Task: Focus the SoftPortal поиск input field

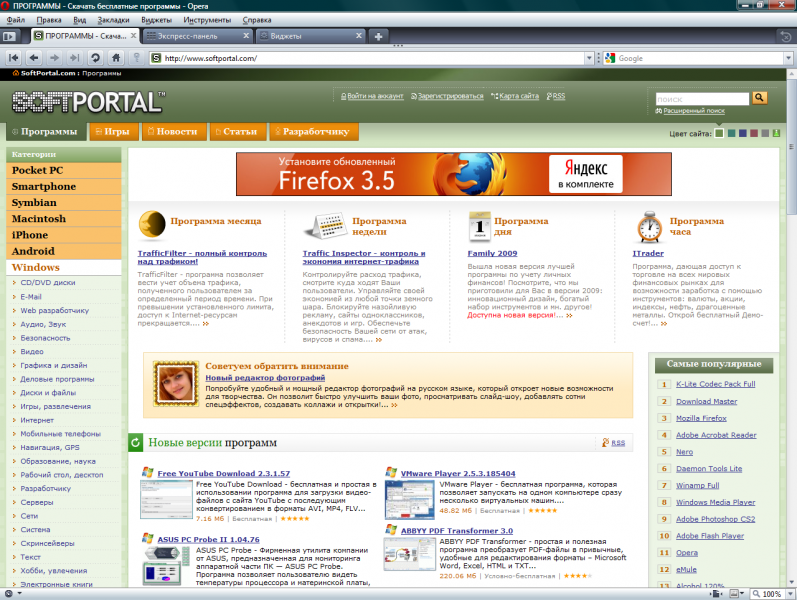Action: pos(702,99)
